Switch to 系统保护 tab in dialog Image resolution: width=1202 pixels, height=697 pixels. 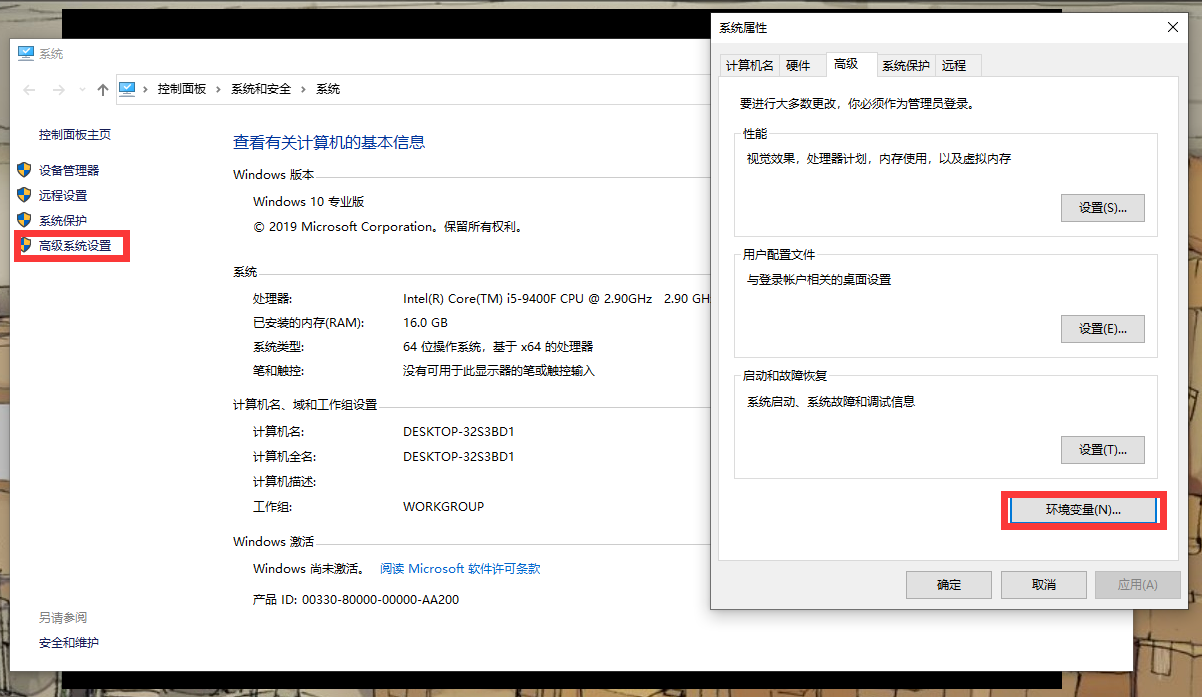(x=906, y=65)
